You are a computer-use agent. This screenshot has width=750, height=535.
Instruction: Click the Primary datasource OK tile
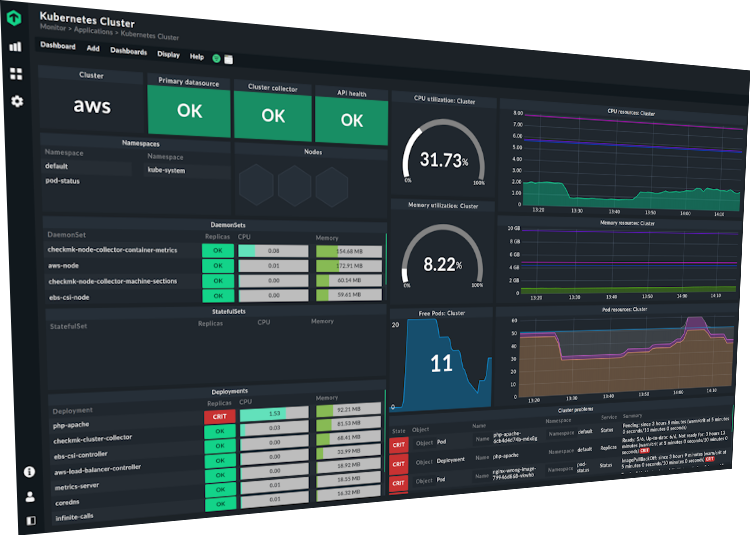coord(189,112)
